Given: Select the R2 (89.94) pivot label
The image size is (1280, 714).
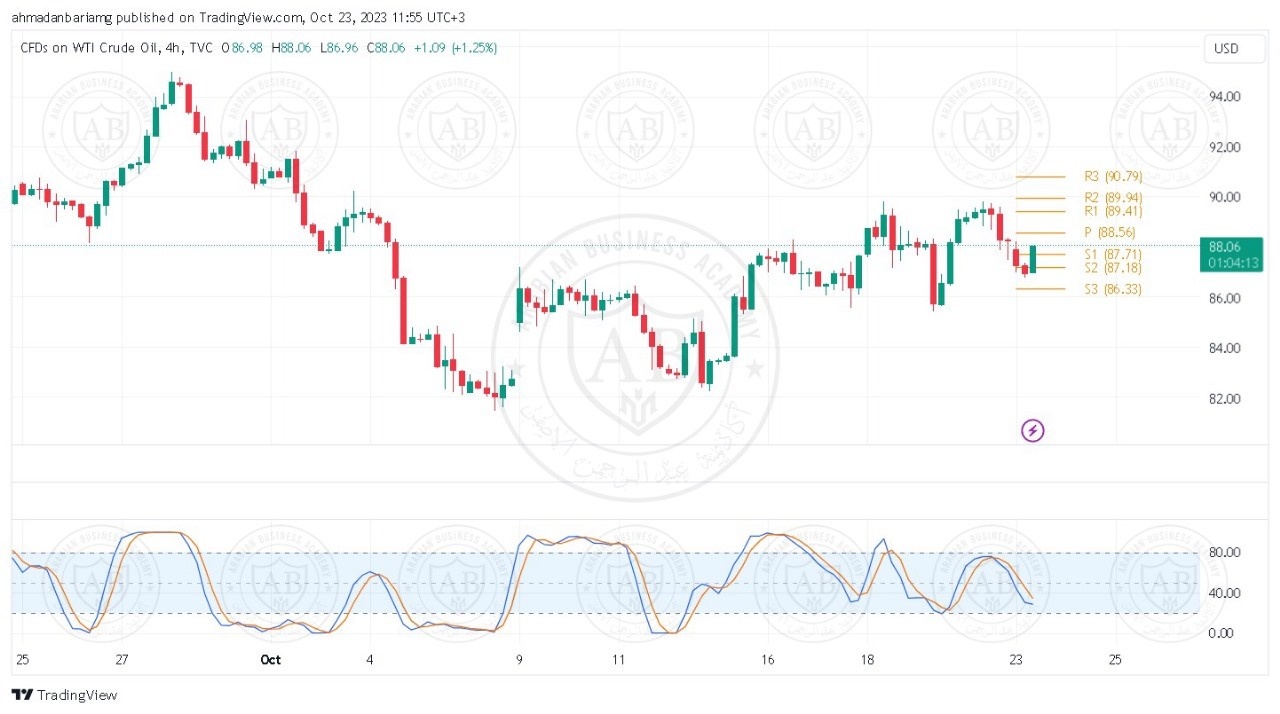Looking at the screenshot, I should pyautogui.click(x=1113, y=198).
